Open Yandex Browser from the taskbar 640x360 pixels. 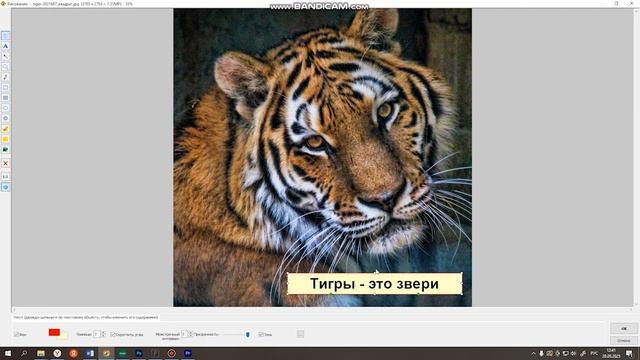coord(57,353)
